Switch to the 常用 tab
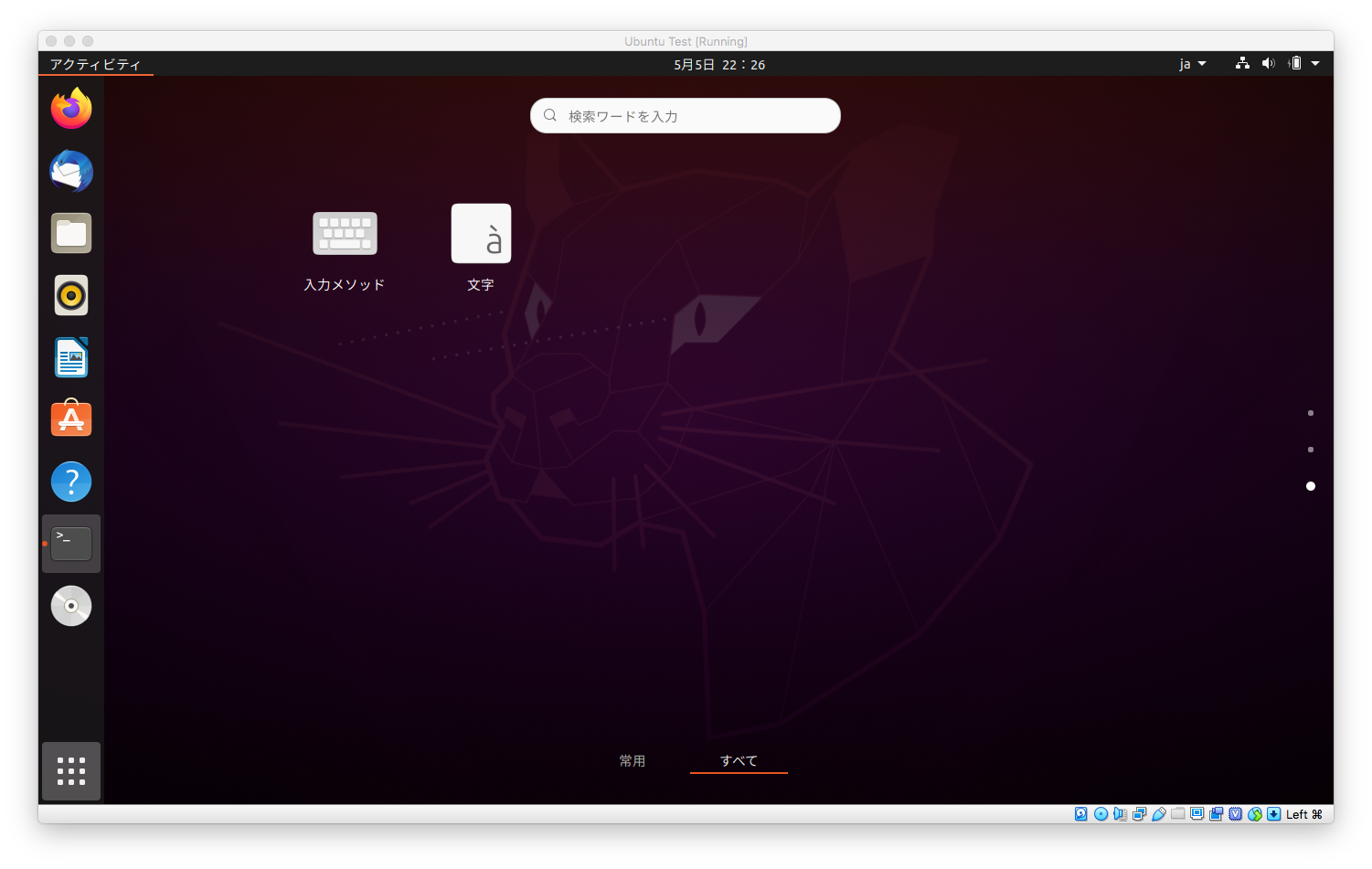Image resolution: width=1372 pixels, height=869 pixels. 633,760
